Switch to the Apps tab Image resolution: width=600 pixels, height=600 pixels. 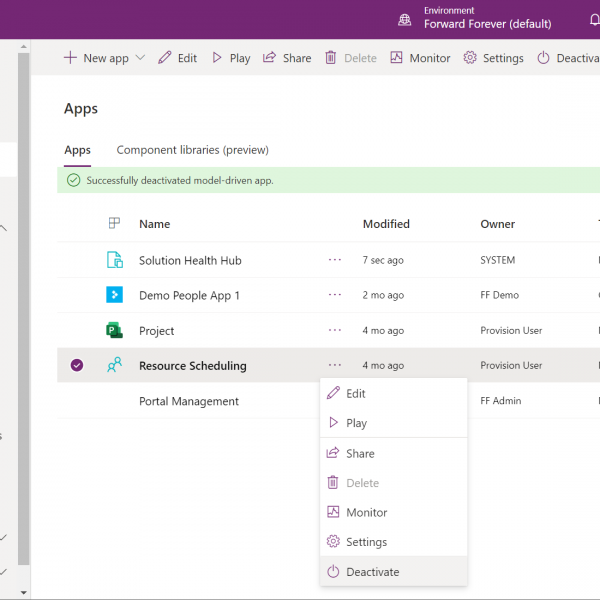(77, 150)
